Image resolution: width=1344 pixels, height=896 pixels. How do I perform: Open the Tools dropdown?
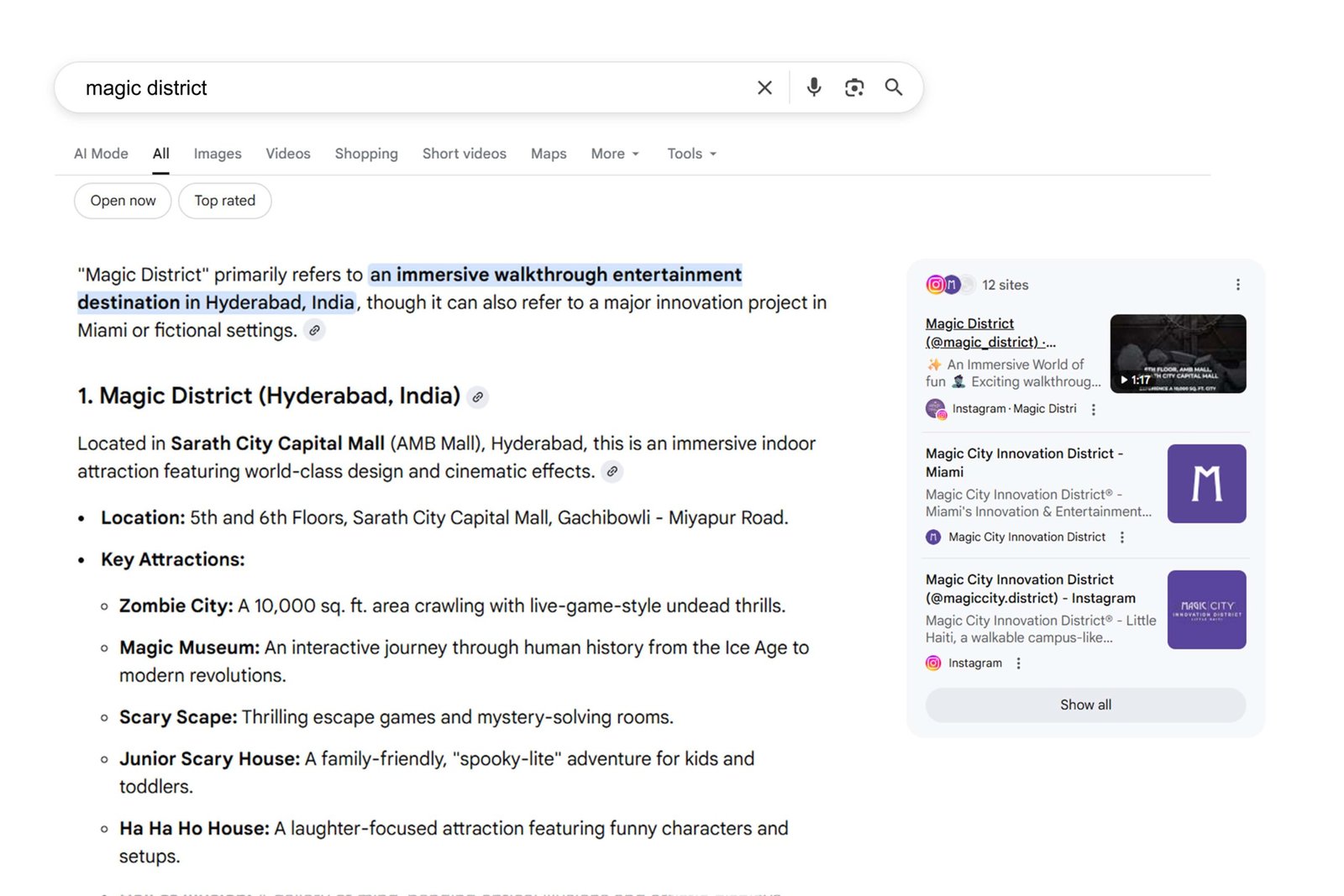tap(690, 154)
